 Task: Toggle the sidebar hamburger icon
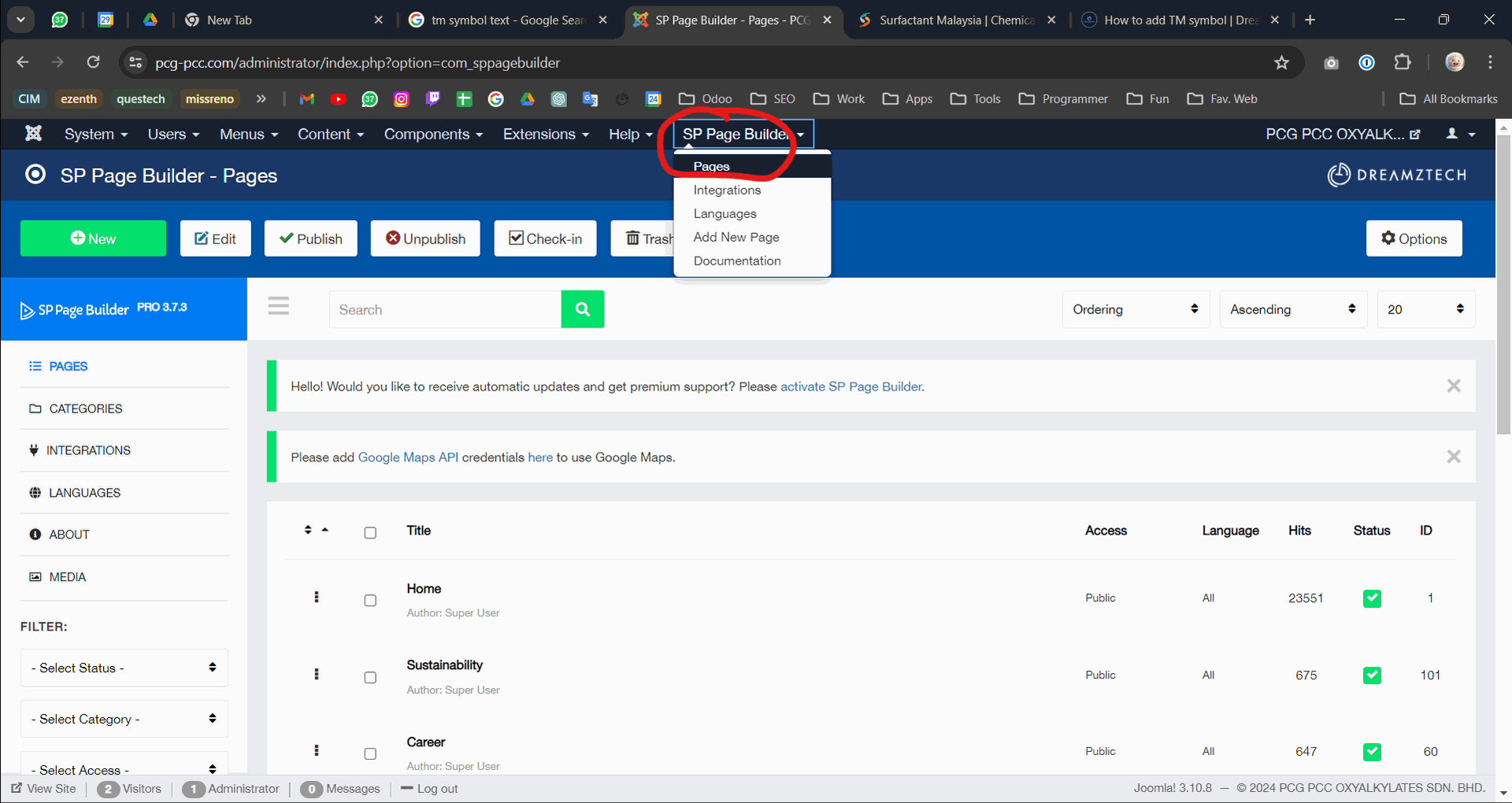click(x=279, y=305)
